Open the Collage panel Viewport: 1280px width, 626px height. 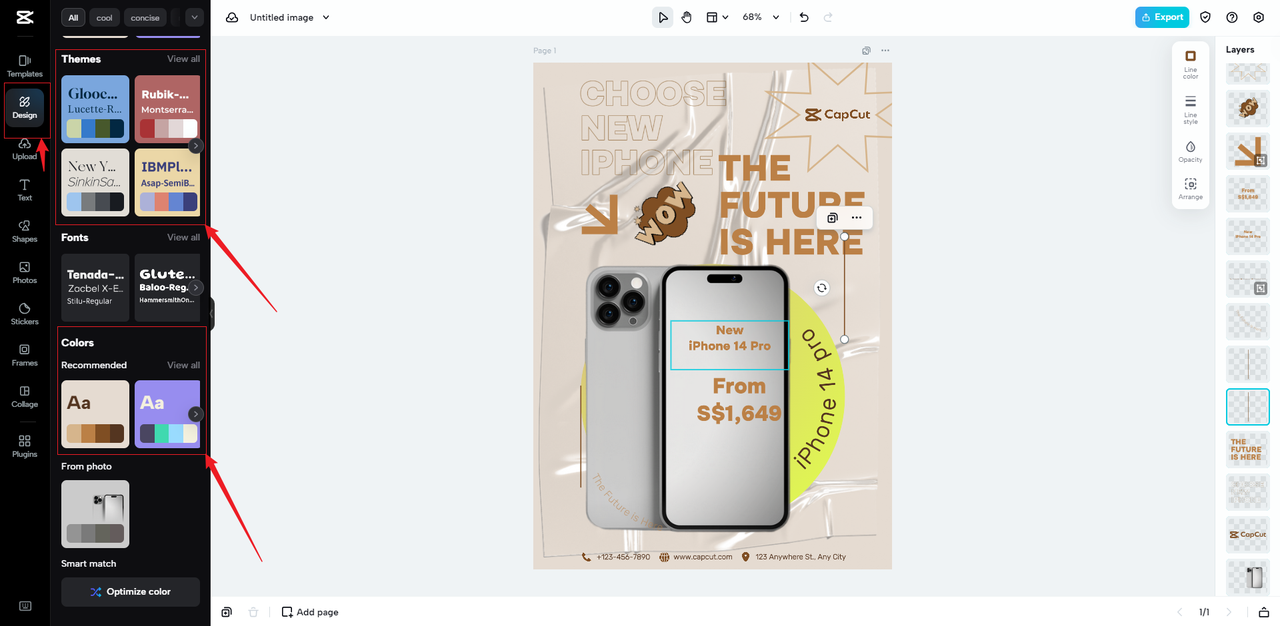(25, 397)
